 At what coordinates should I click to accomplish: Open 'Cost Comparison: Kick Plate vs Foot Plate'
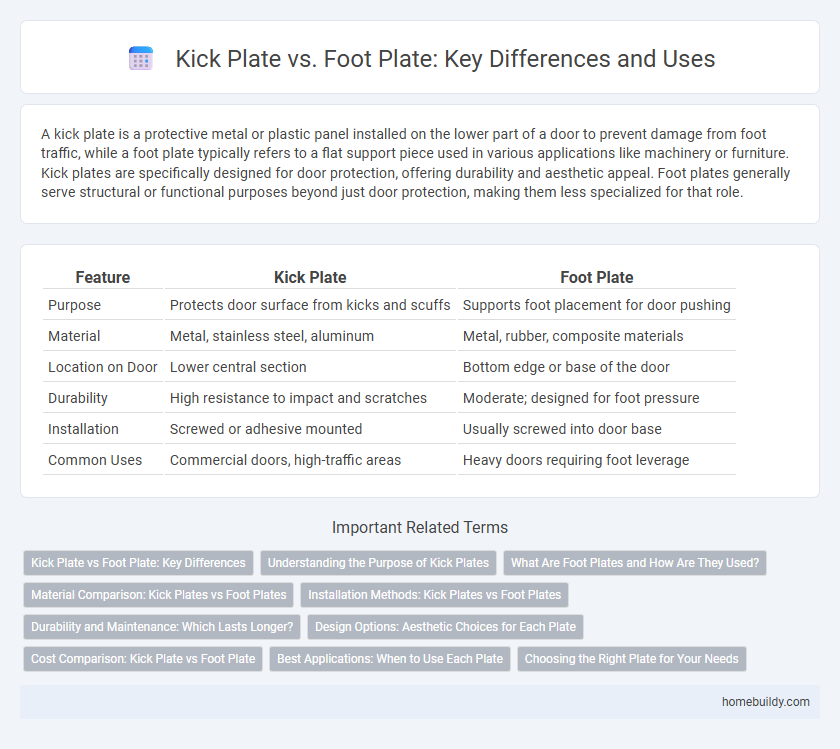pyautogui.click(x=143, y=659)
